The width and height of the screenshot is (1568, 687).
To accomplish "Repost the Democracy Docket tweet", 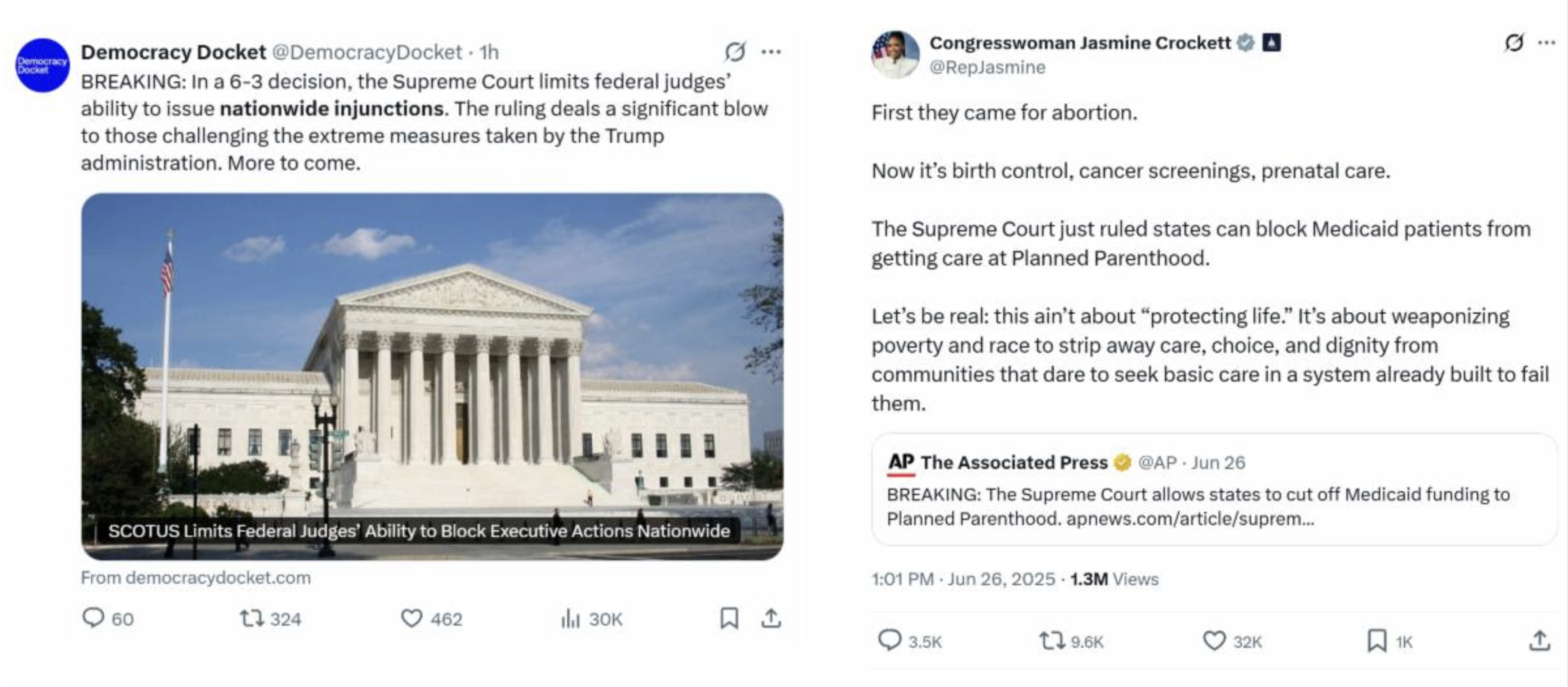I will (x=251, y=619).
